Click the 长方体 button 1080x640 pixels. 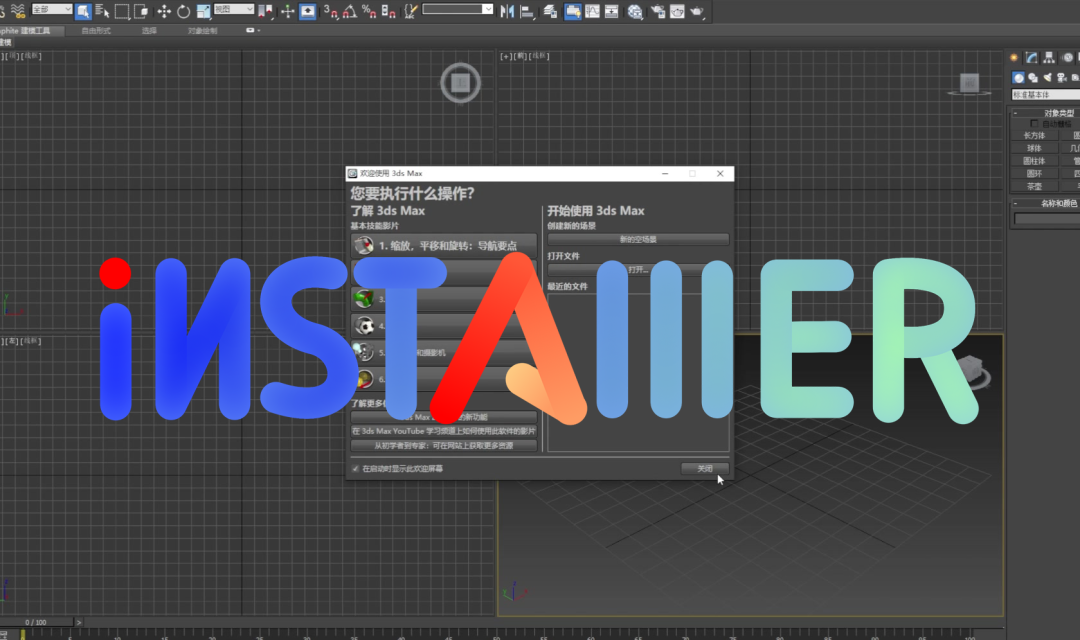click(x=1035, y=136)
